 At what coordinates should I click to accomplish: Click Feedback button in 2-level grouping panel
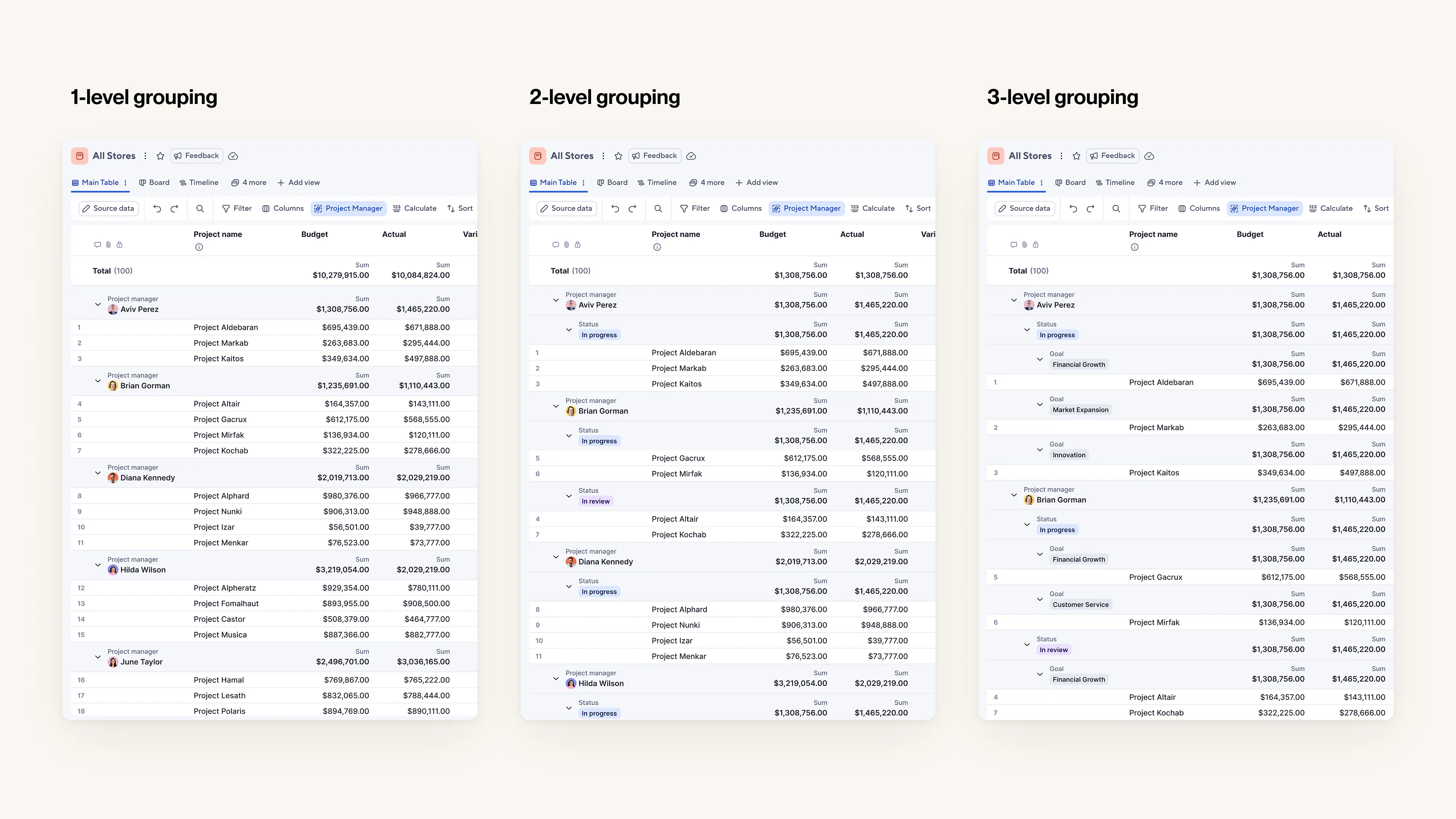[x=654, y=156]
